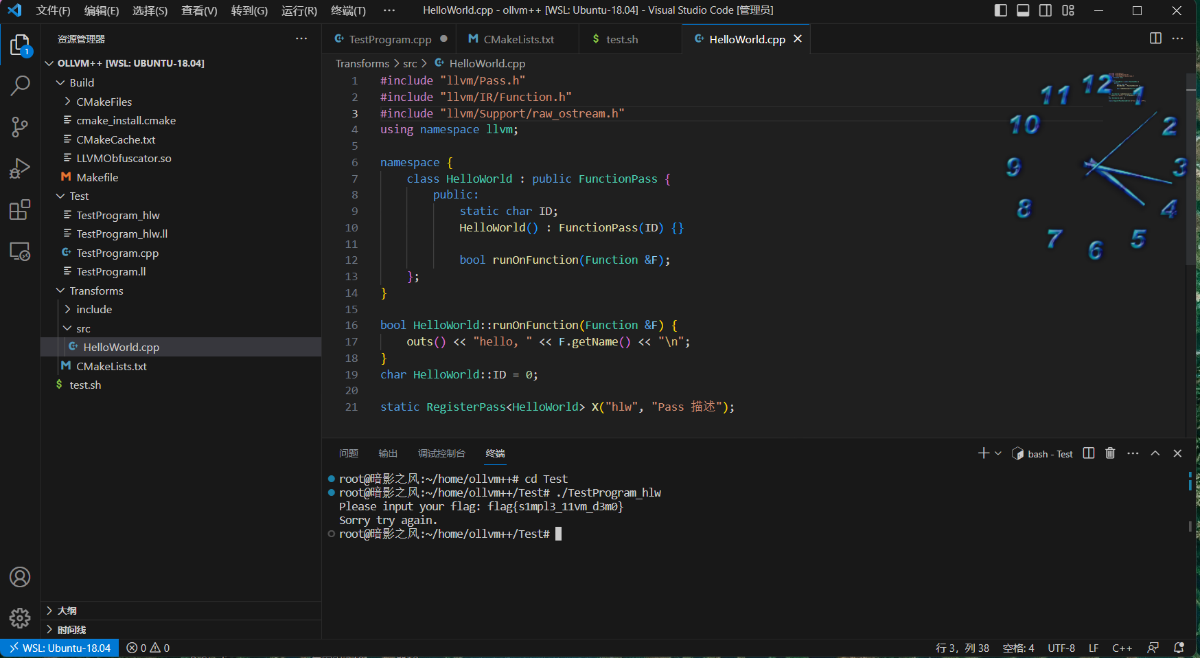Open the Search view in activity bar
1200x658 pixels.
click(20, 86)
